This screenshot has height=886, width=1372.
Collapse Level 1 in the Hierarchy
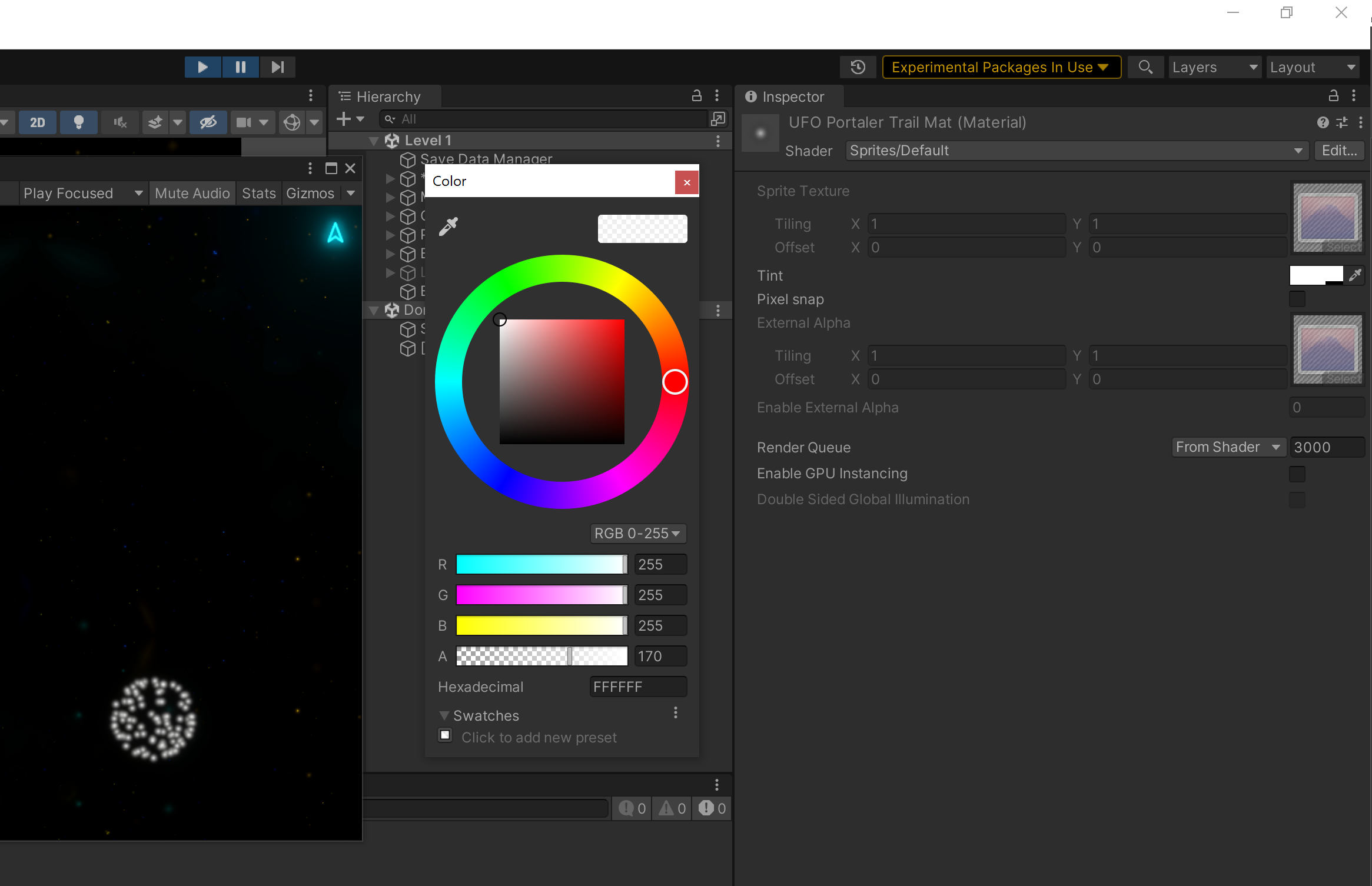(x=374, y=140)
